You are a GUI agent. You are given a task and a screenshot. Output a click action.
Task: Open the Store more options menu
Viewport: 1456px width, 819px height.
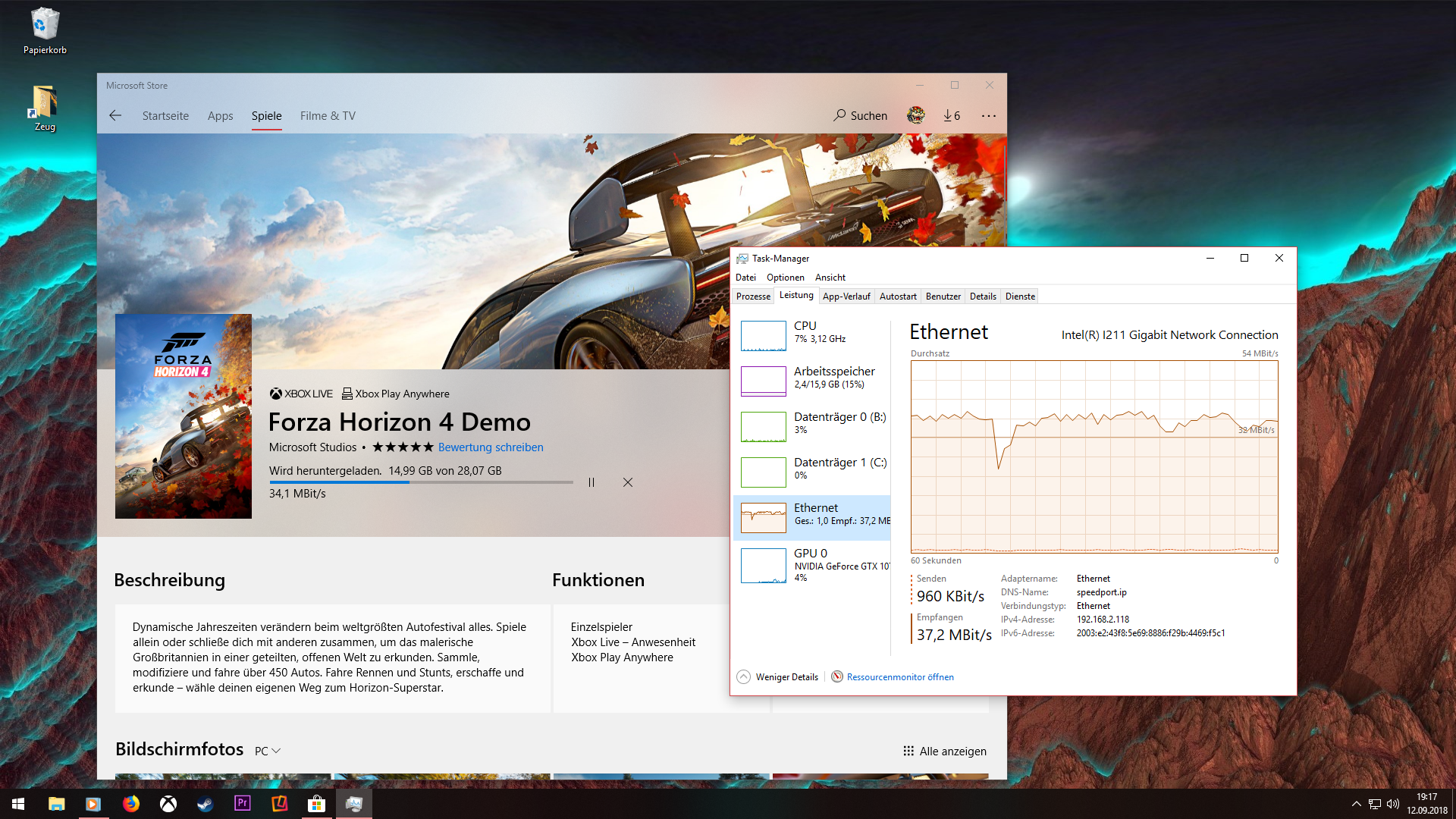[x=989, y=115]
